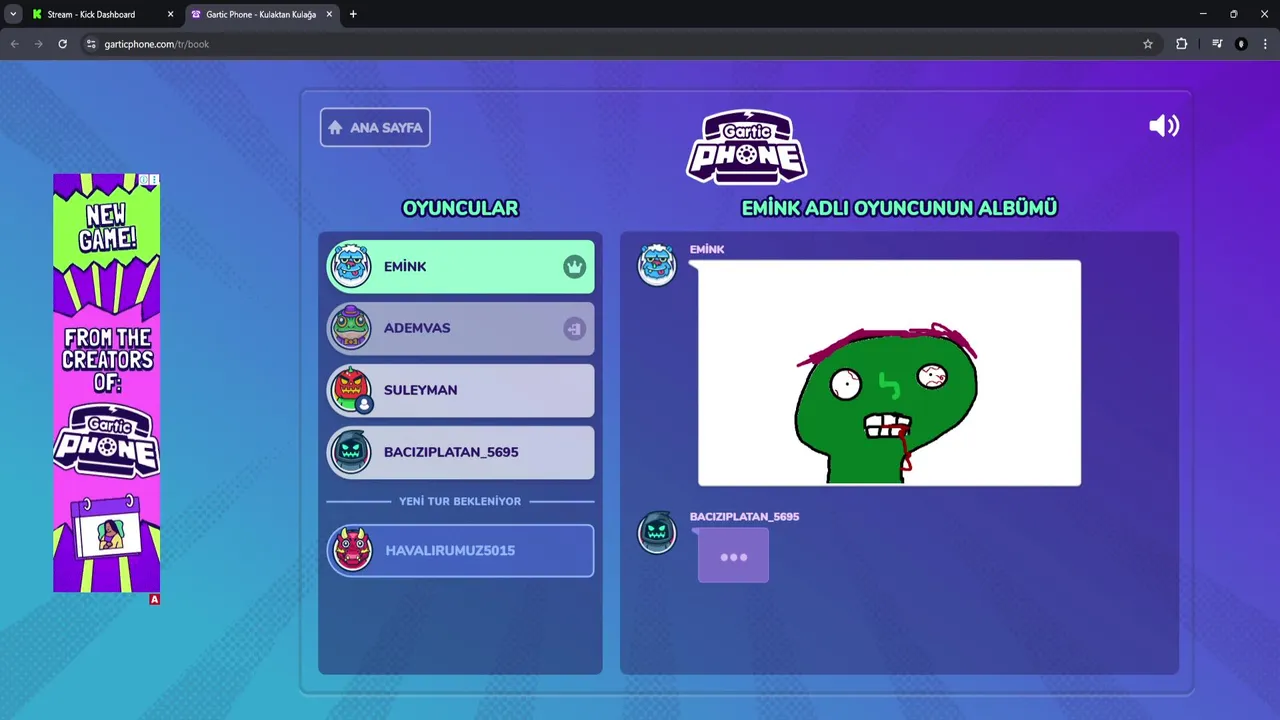This screenshot has width=1280, height=720.
Task: Select player EMİNK in the list
Action: (460, 267)
